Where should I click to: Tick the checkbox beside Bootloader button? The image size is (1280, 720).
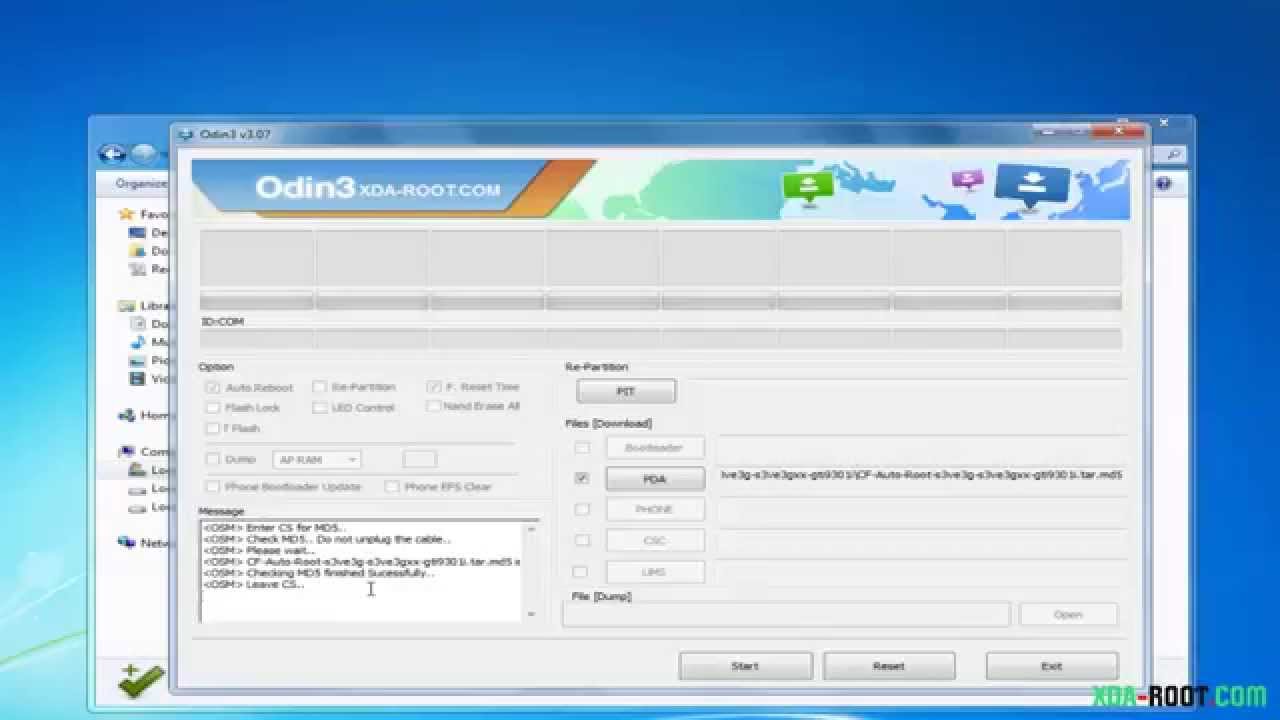(x=581, y=448)
